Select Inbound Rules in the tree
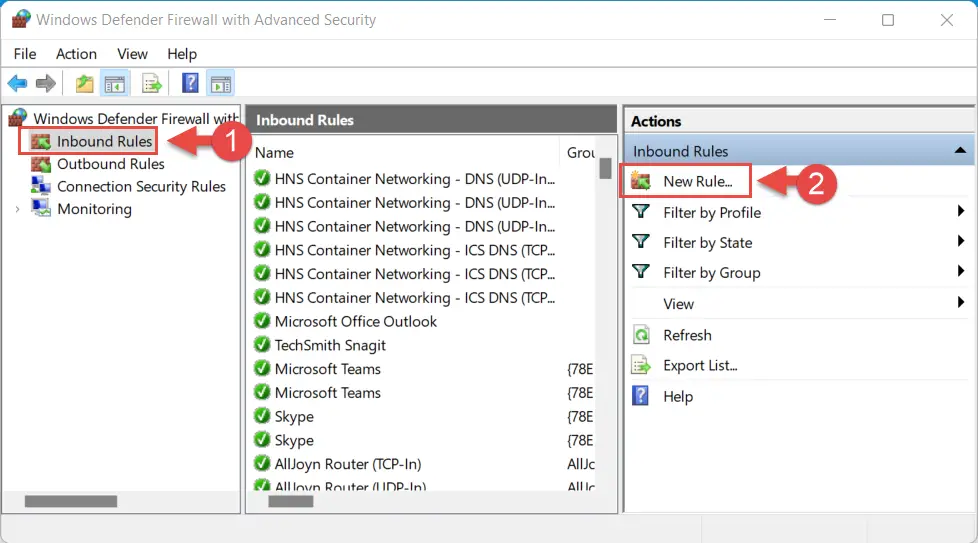978x543 pixels. click(x=105, y=142)
